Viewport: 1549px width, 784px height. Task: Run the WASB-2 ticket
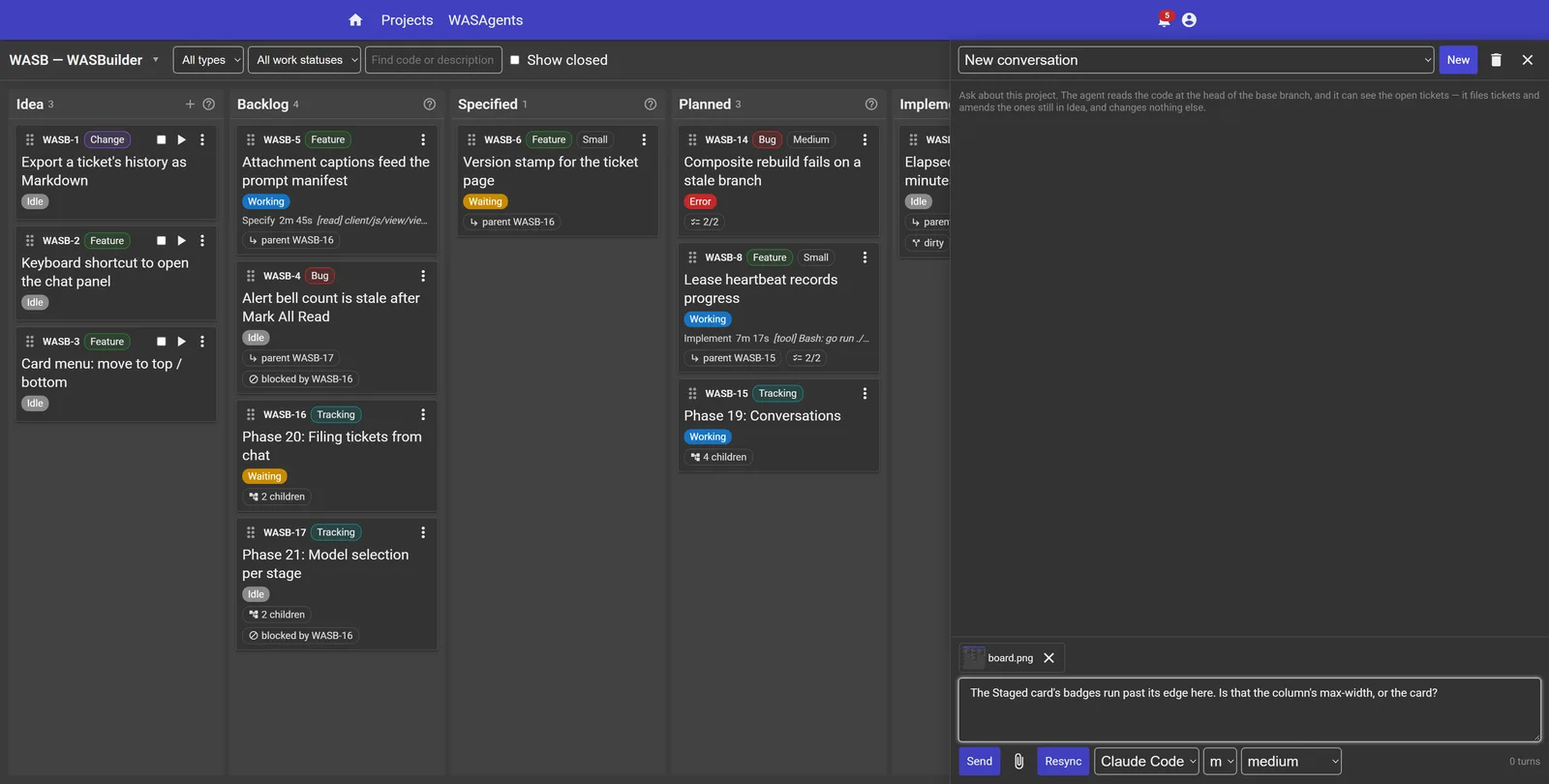point(181,241)
